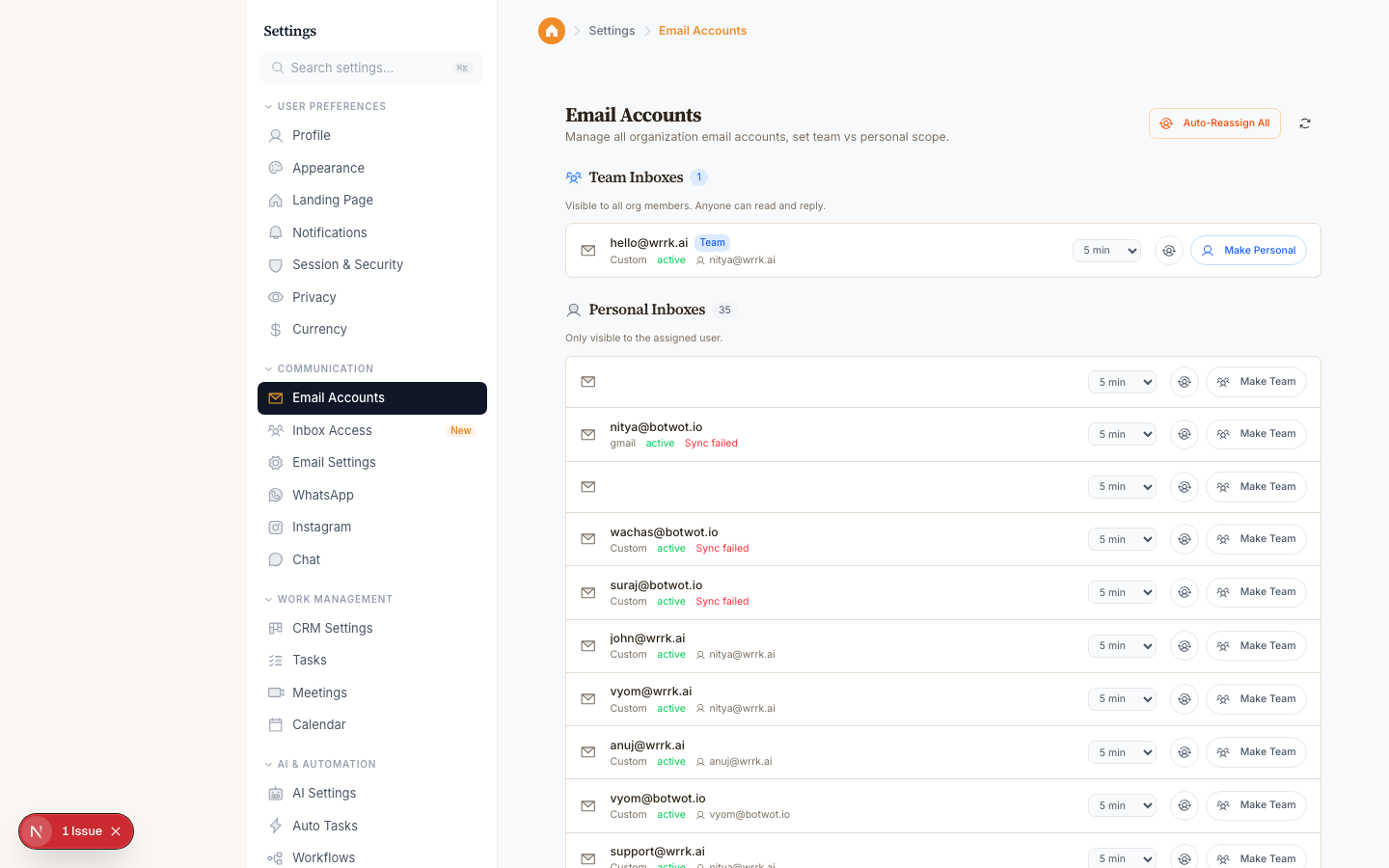Screen dimensions: 1389x868
Task: Click the envelope icon beside wachas@botwot.io
Action: tap(588, 539)
